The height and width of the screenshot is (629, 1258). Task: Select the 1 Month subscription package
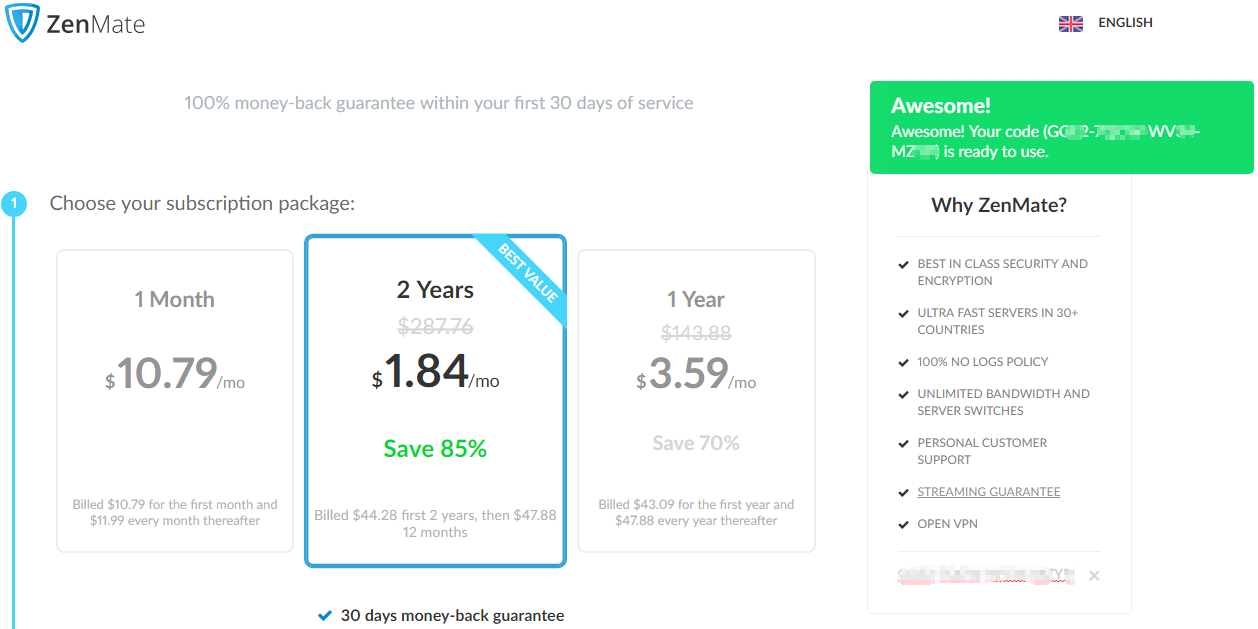[175, 401]
